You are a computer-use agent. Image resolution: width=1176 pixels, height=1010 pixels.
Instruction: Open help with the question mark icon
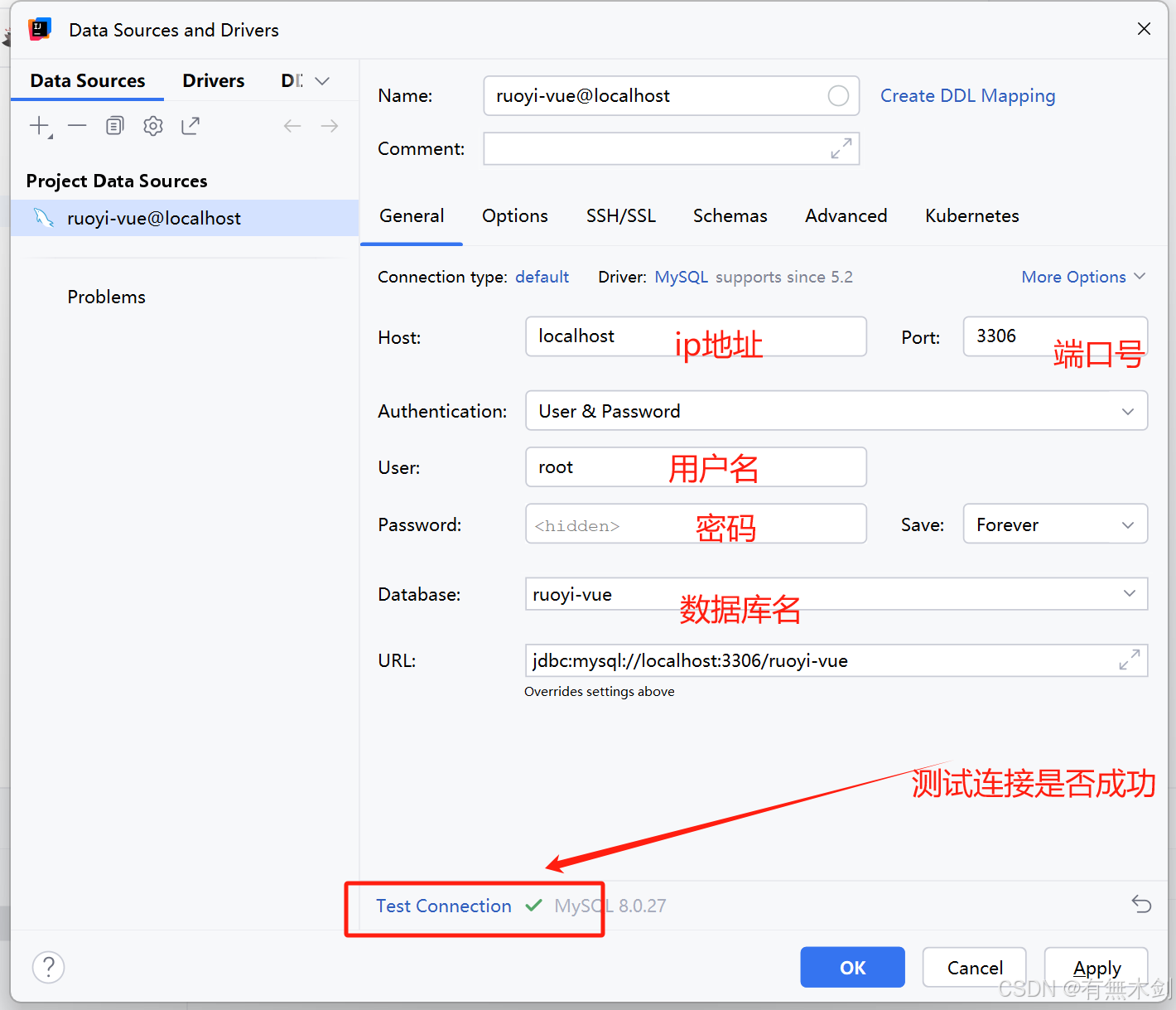49,967
